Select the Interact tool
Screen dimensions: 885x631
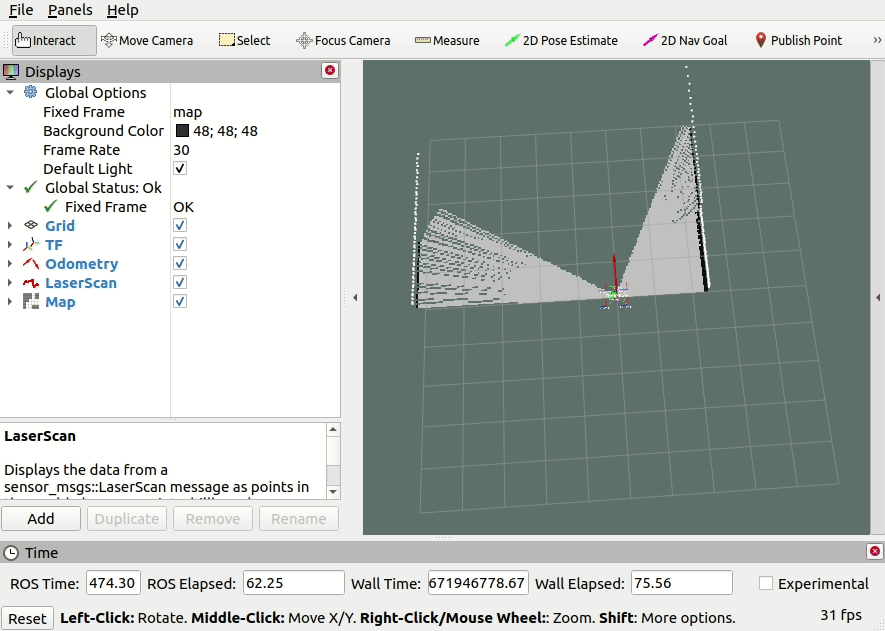[x=54, y=40]
